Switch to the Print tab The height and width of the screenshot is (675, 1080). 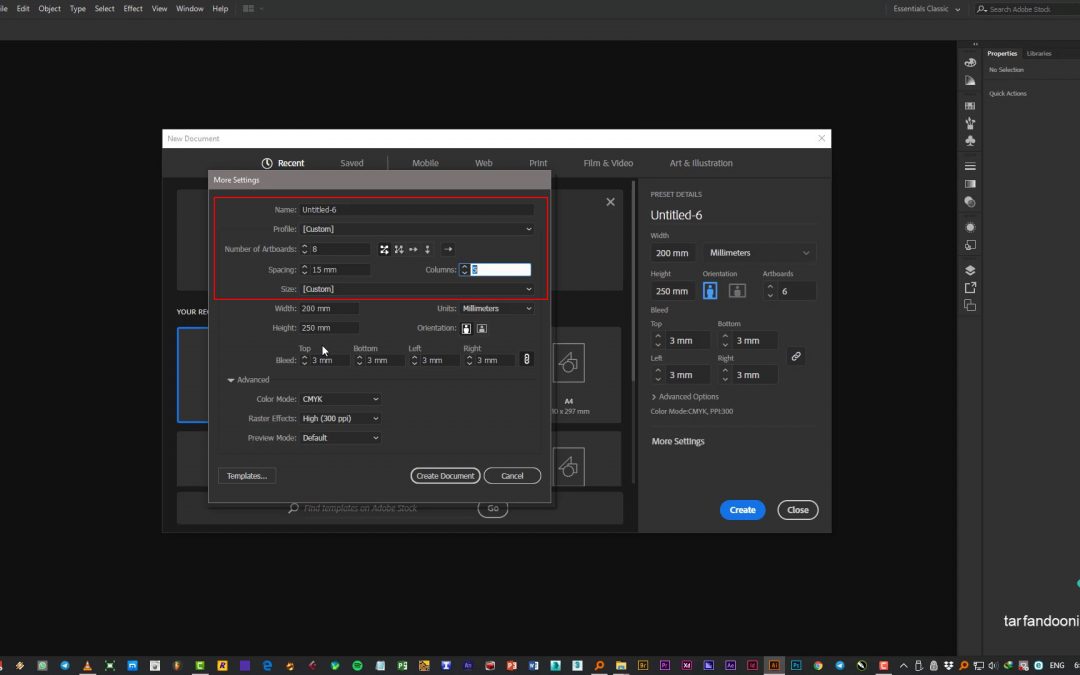(x=538, y=163)
